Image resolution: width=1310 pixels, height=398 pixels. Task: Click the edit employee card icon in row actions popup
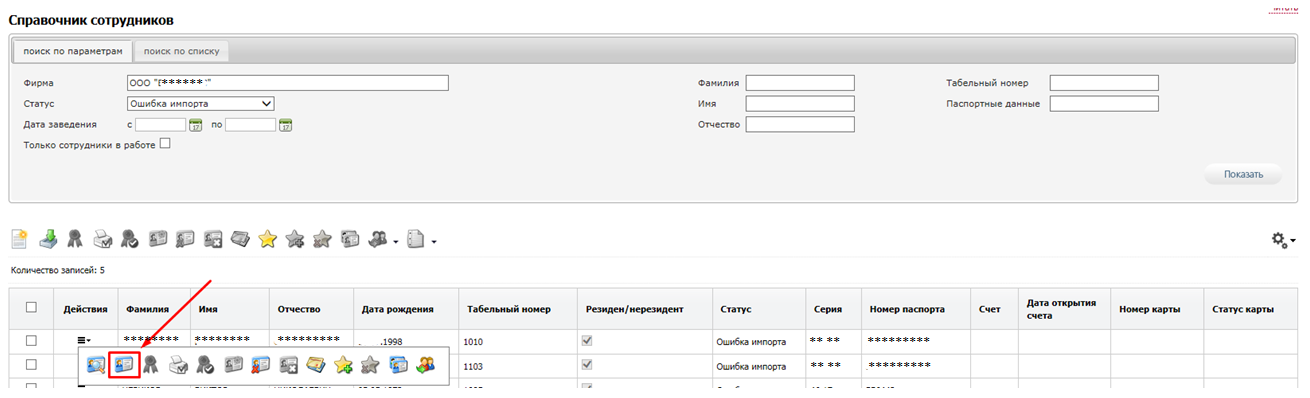(124, 365)
